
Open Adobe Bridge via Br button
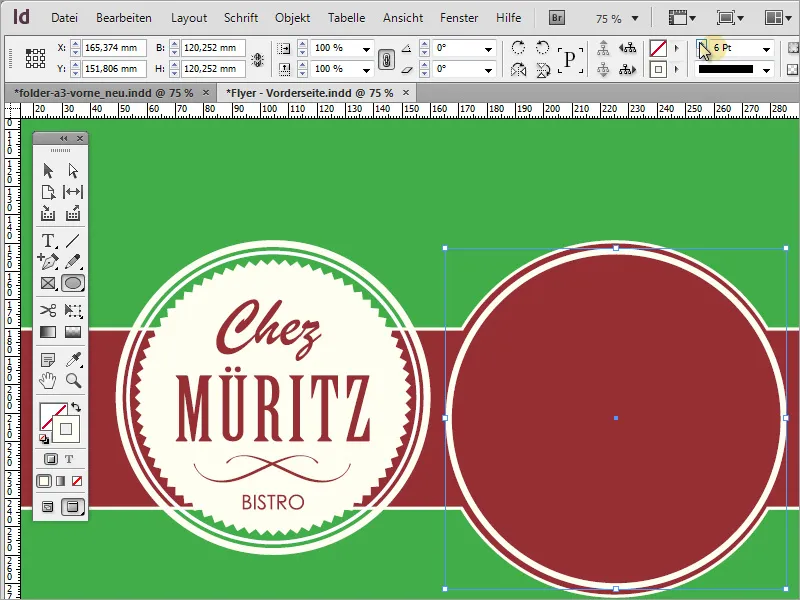pos(557,18)
